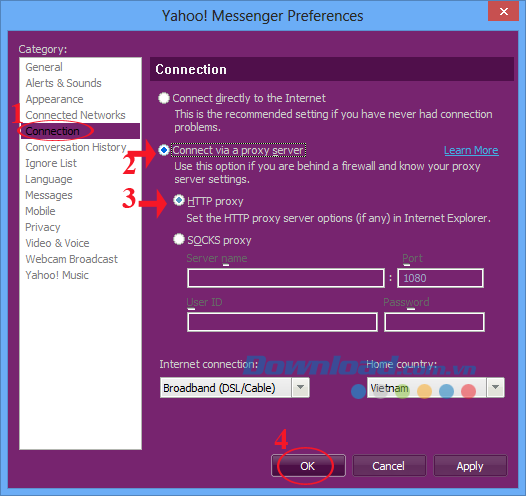The width and height of the screenshot is (526, 496).
Task: Open the Mobile category
Action: [x=40, y=211]
